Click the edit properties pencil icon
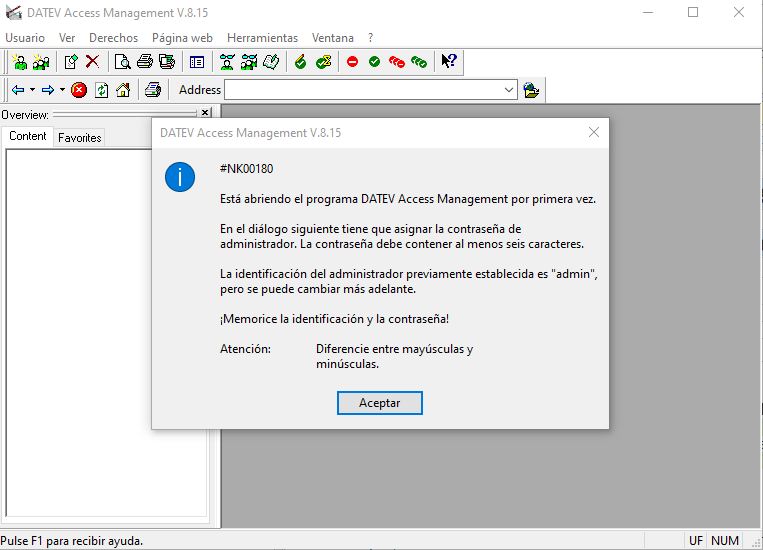 (x=71, y=62)
